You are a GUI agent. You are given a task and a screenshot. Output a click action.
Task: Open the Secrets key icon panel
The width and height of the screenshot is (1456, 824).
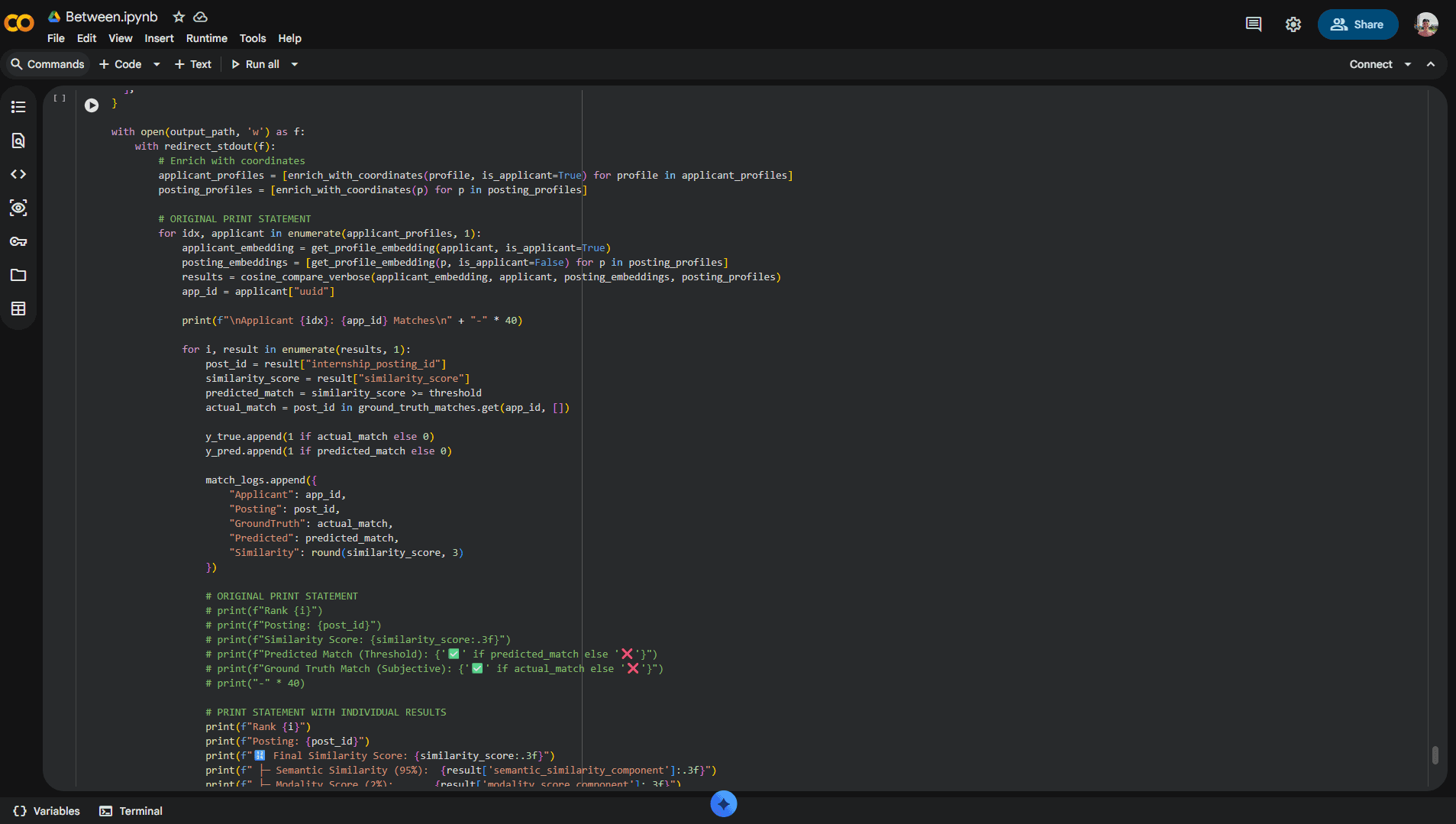click(x=18, y=241)
